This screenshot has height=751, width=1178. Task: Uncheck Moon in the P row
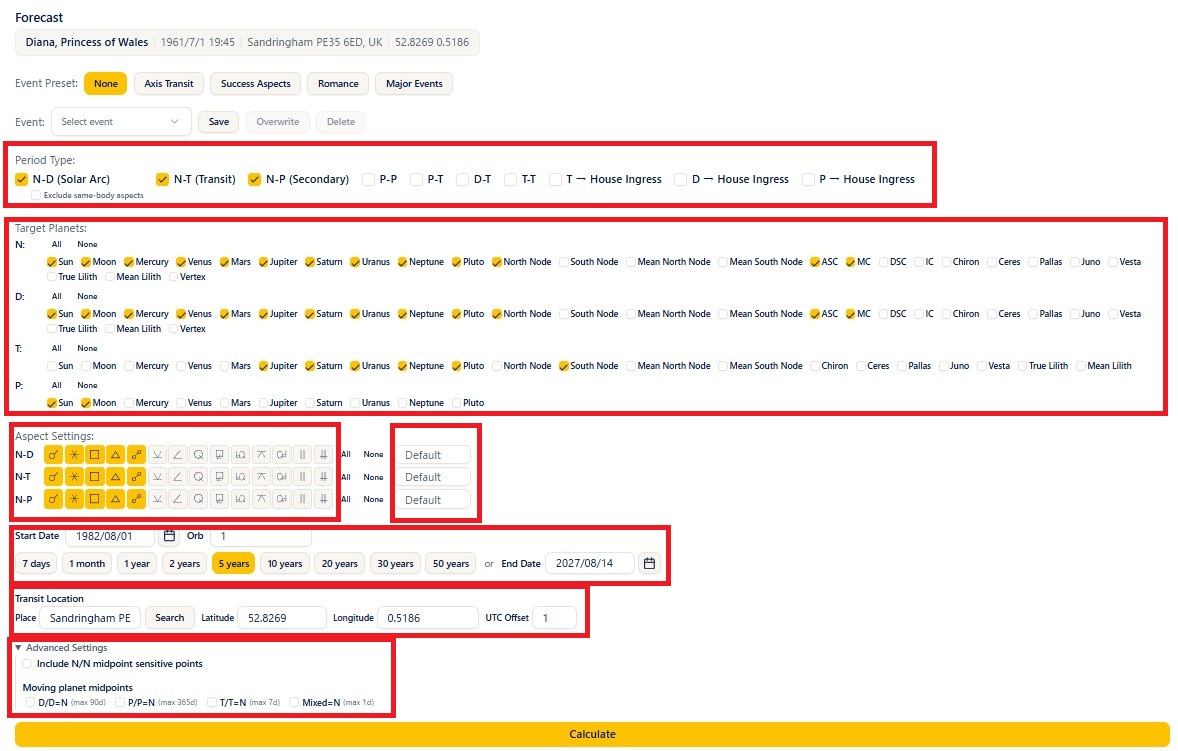[x=86, y=403]
